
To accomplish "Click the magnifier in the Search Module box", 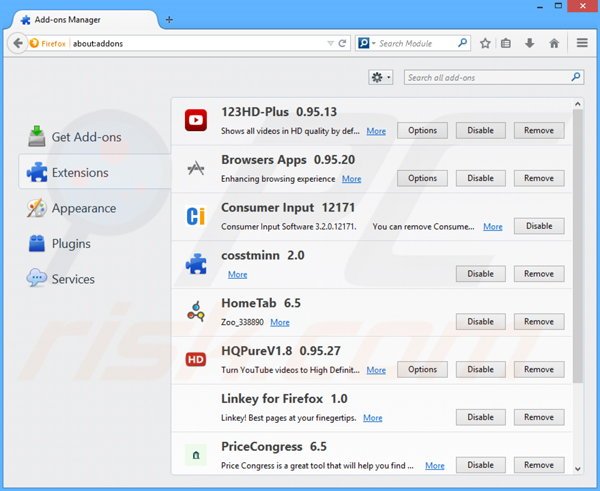I will click(462, 43).
